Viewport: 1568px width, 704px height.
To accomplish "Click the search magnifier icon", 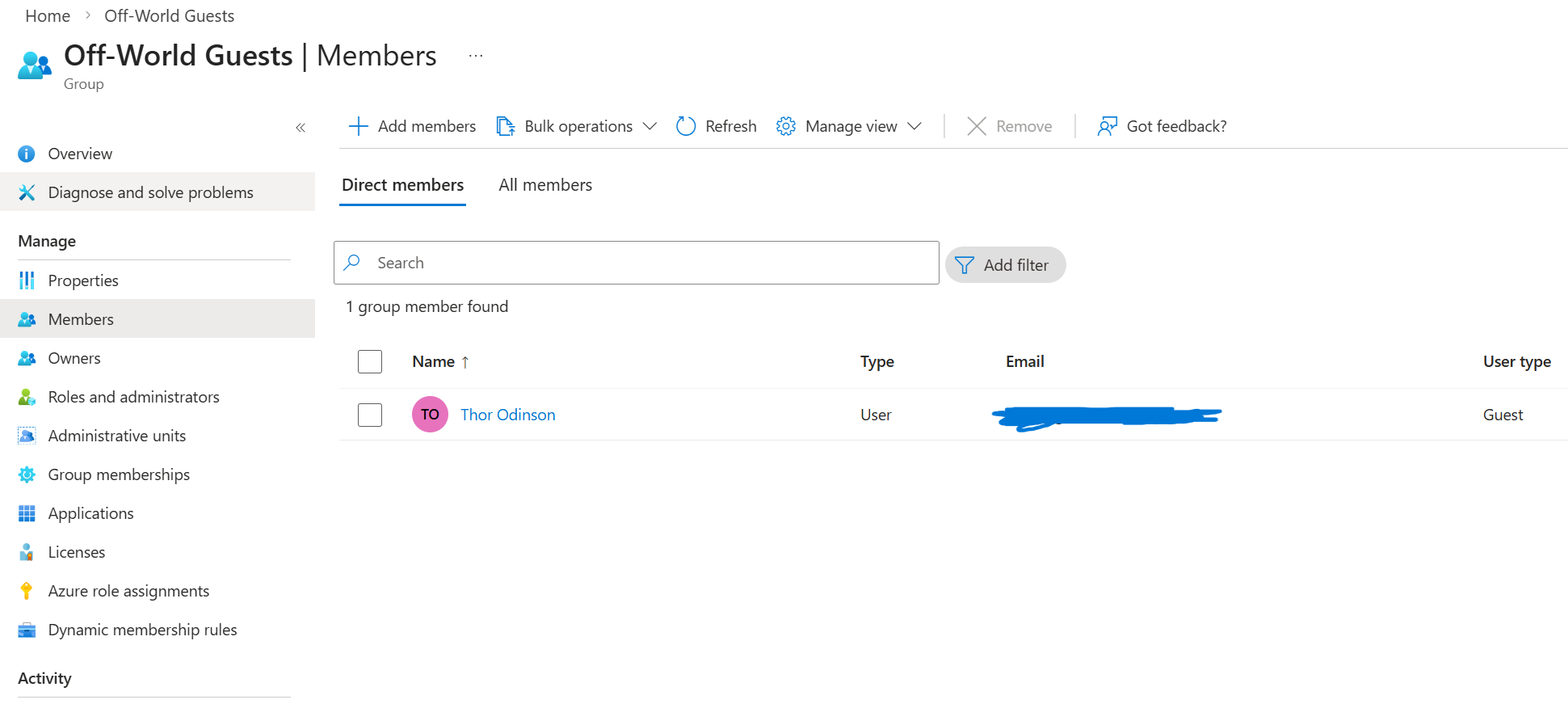I will [352, 263].
